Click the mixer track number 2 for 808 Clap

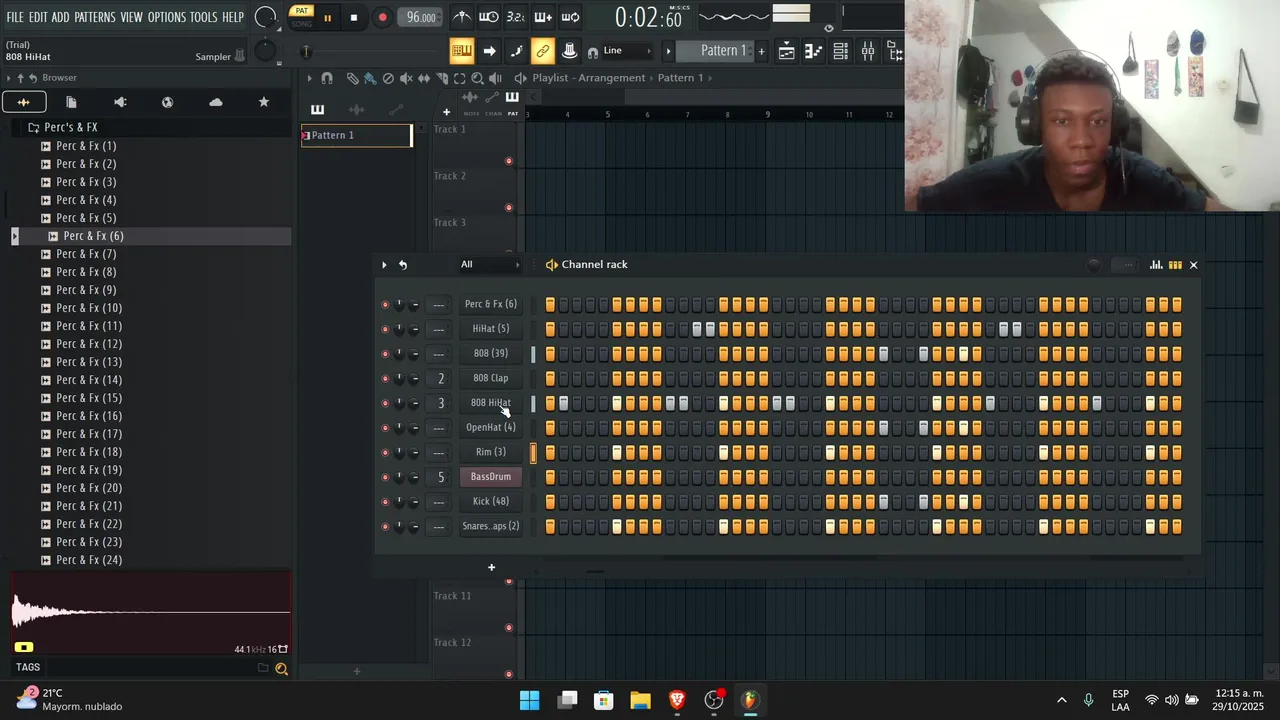(x=440, y=378)
